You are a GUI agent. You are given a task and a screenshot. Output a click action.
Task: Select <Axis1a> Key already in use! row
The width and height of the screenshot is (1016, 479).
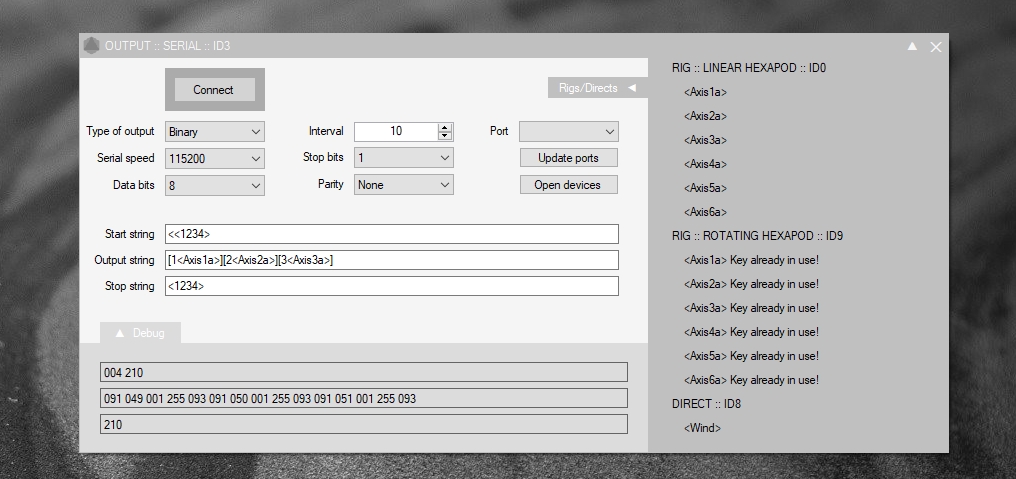pyautogui.click(x=751, y=260)
